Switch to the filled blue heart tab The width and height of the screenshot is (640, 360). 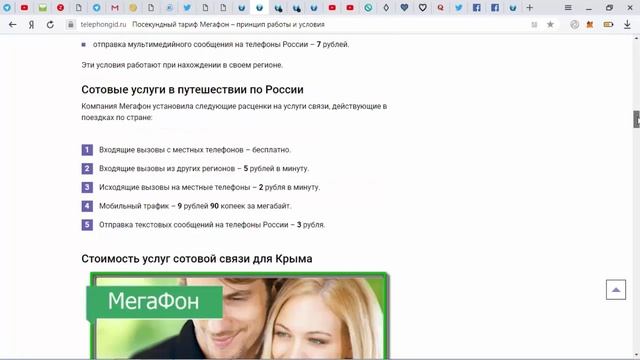coord(404,7)
